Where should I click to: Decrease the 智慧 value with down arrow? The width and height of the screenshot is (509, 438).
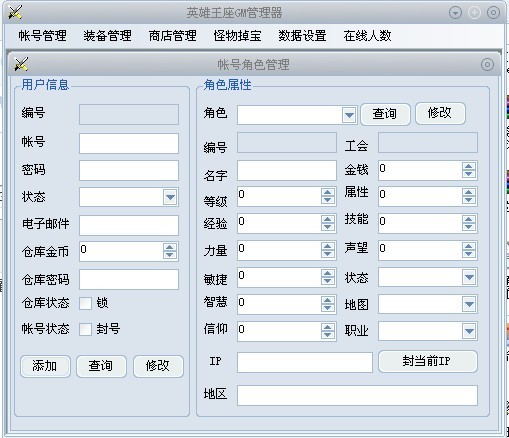(x=328, y=308)
